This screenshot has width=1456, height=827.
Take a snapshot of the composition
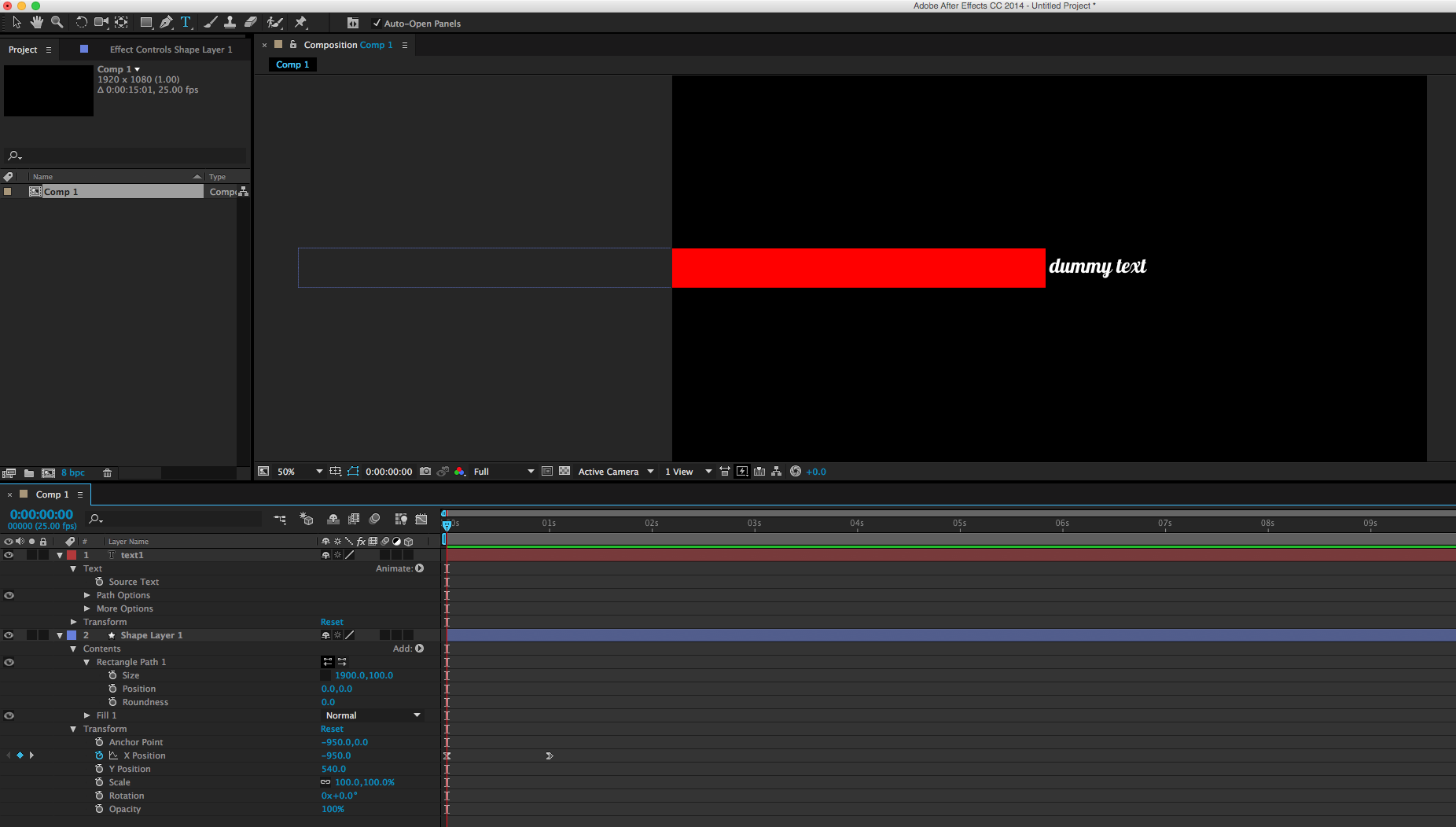[425, 471]
